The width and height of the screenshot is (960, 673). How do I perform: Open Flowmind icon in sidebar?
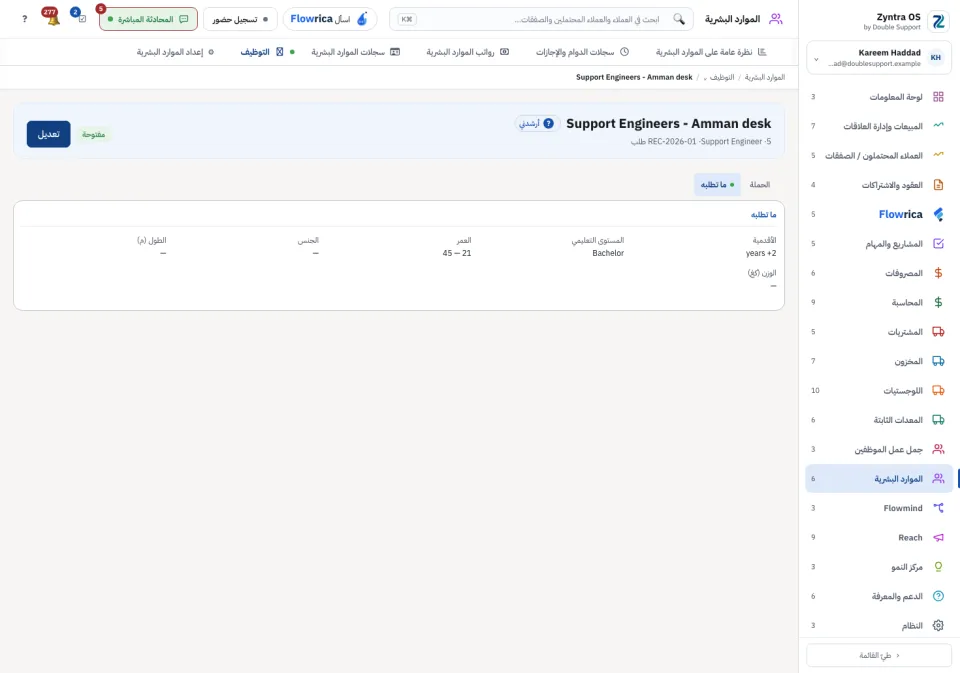click(x=938, y=508)
